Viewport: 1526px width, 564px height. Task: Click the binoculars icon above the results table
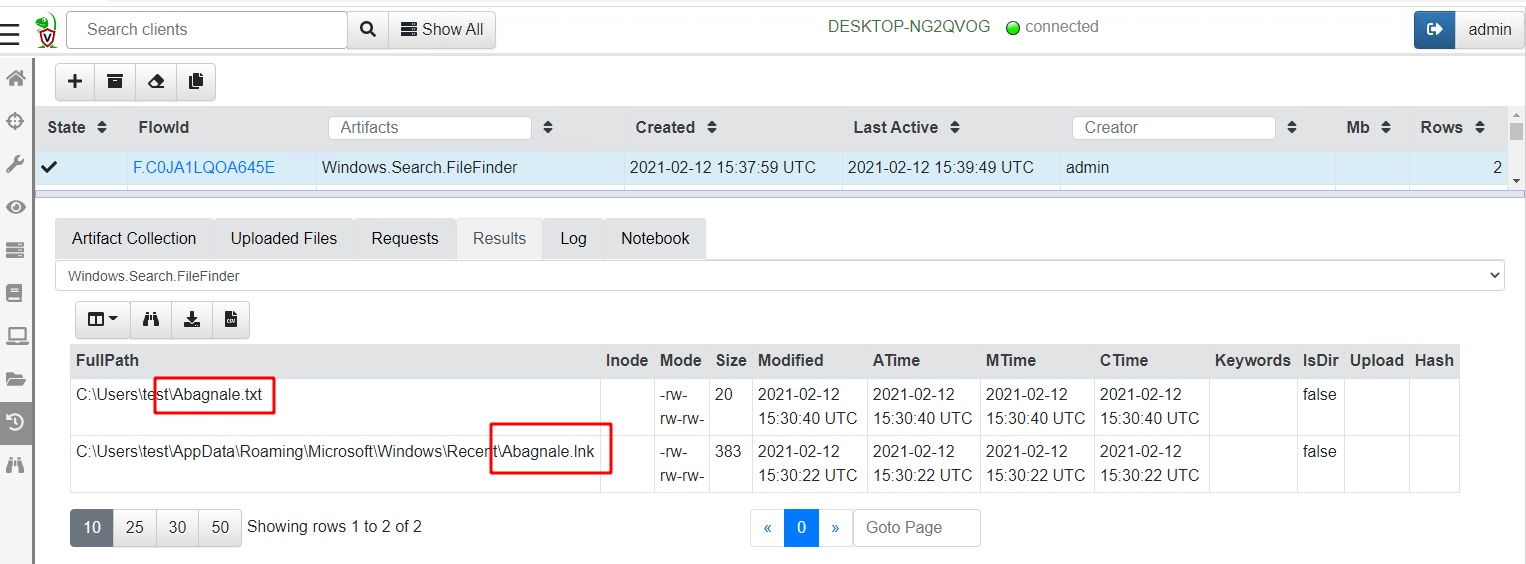coord(151,319)
